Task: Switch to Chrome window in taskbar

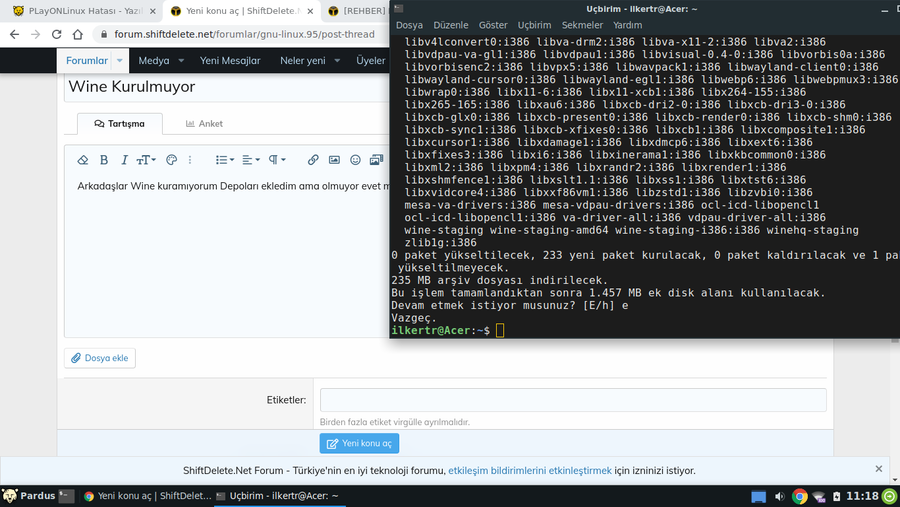Action: pos(148,496)
